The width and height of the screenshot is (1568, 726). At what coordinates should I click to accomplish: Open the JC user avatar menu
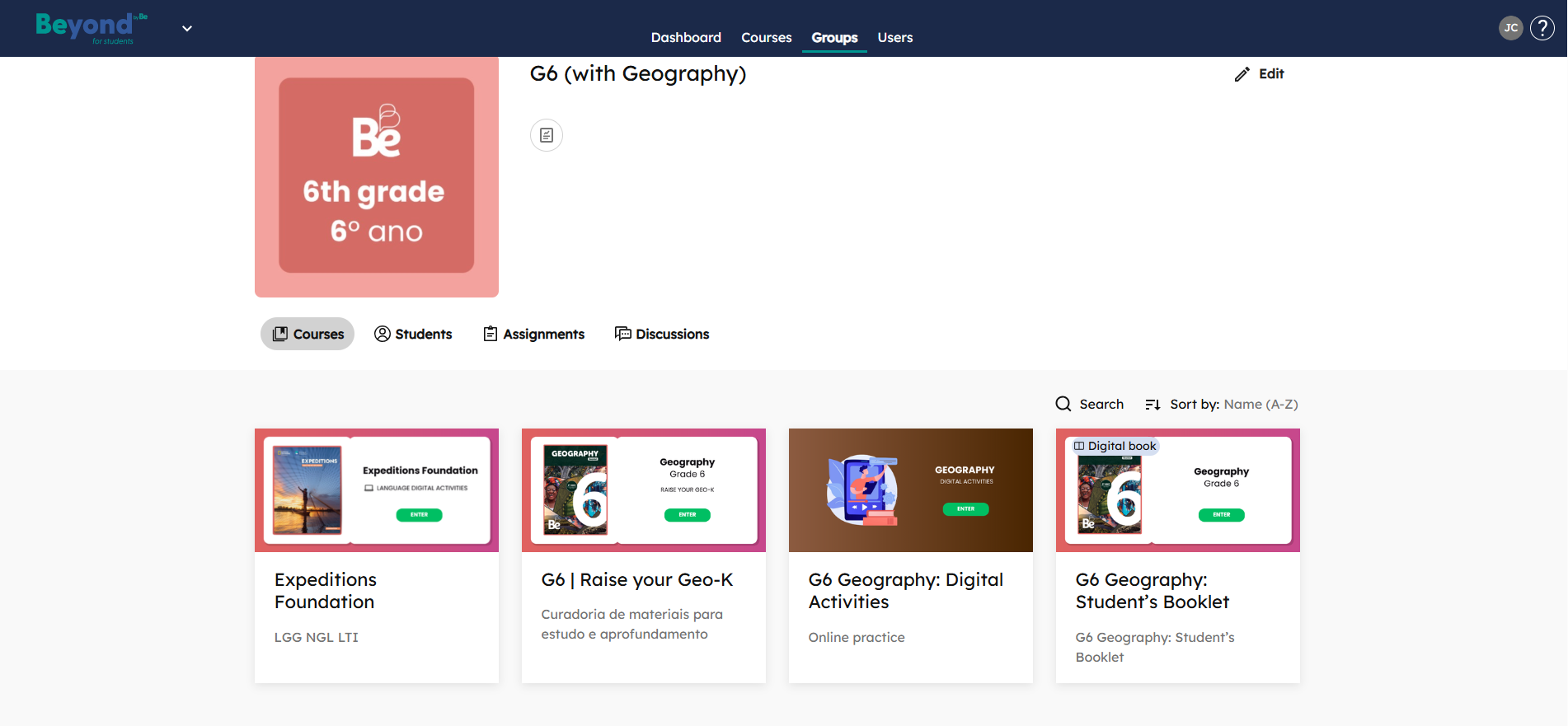click(x=1510, y=28)
